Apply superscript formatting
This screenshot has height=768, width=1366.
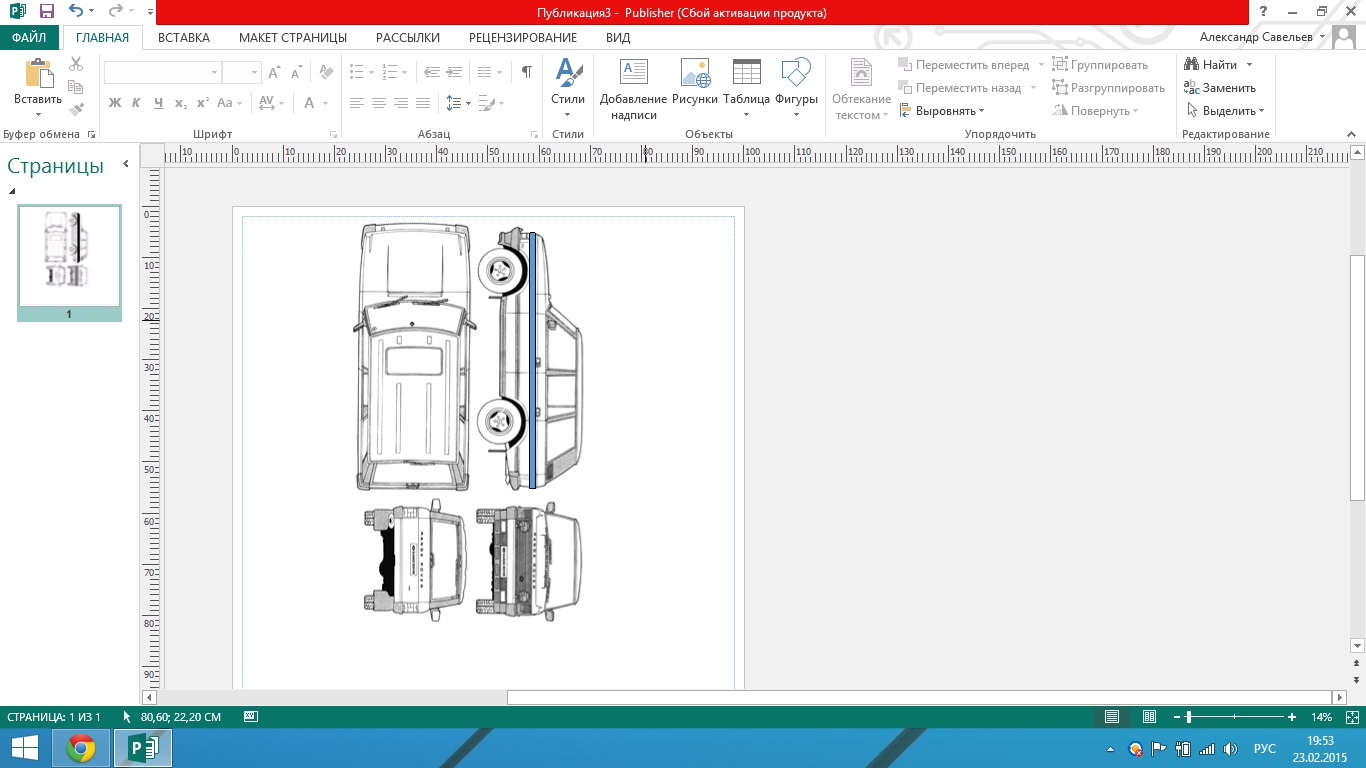click(202, 103)
